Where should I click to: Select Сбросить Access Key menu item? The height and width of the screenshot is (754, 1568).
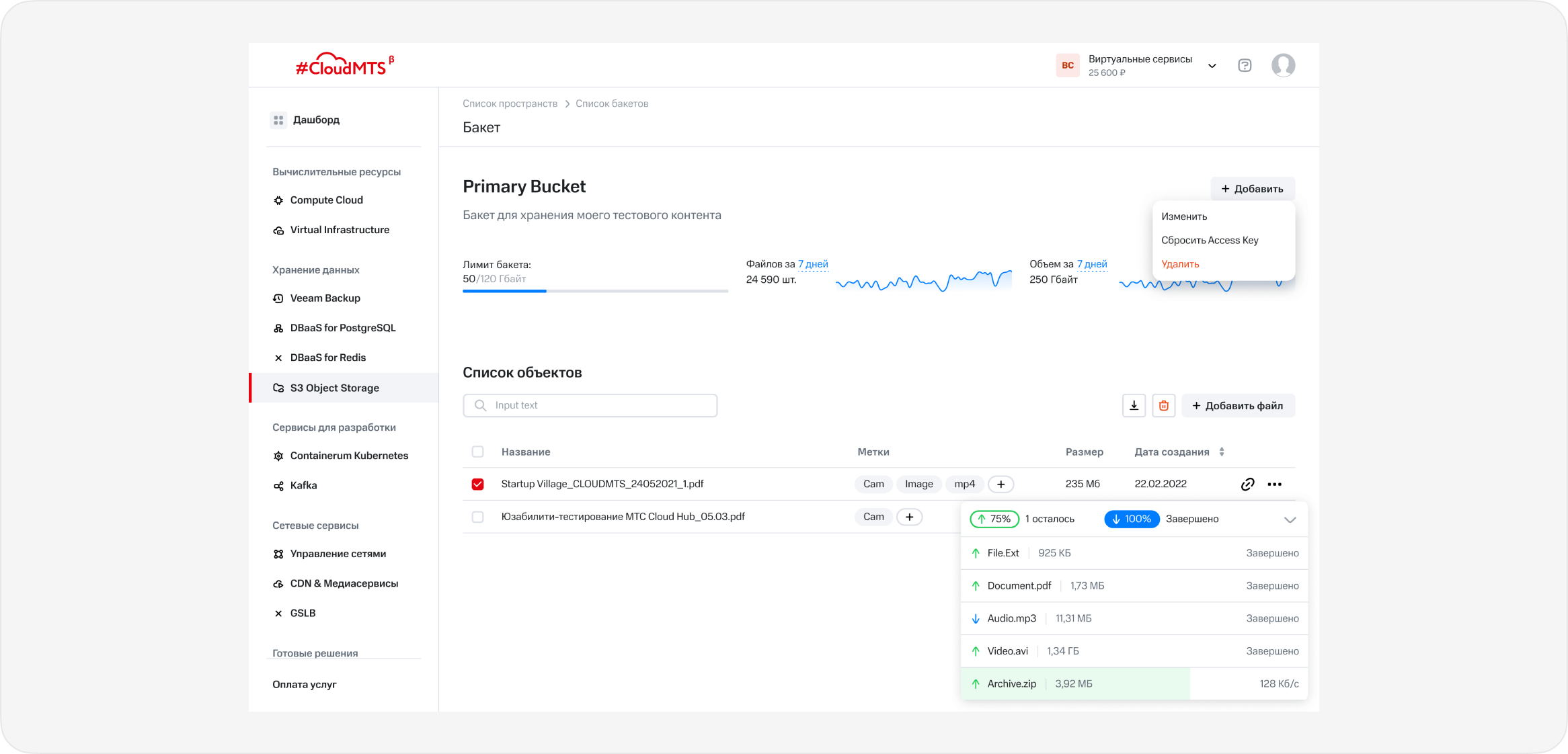coord(1210,240)
